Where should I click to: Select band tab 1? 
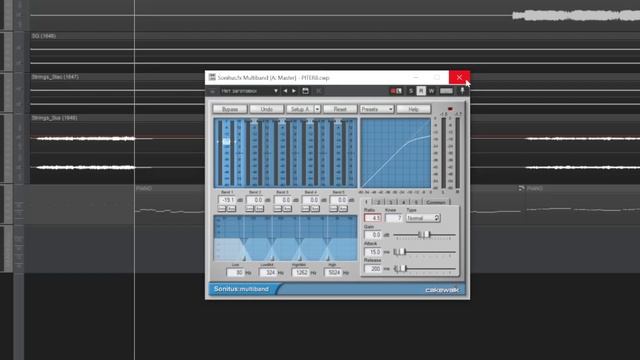[x=366, y=202]
